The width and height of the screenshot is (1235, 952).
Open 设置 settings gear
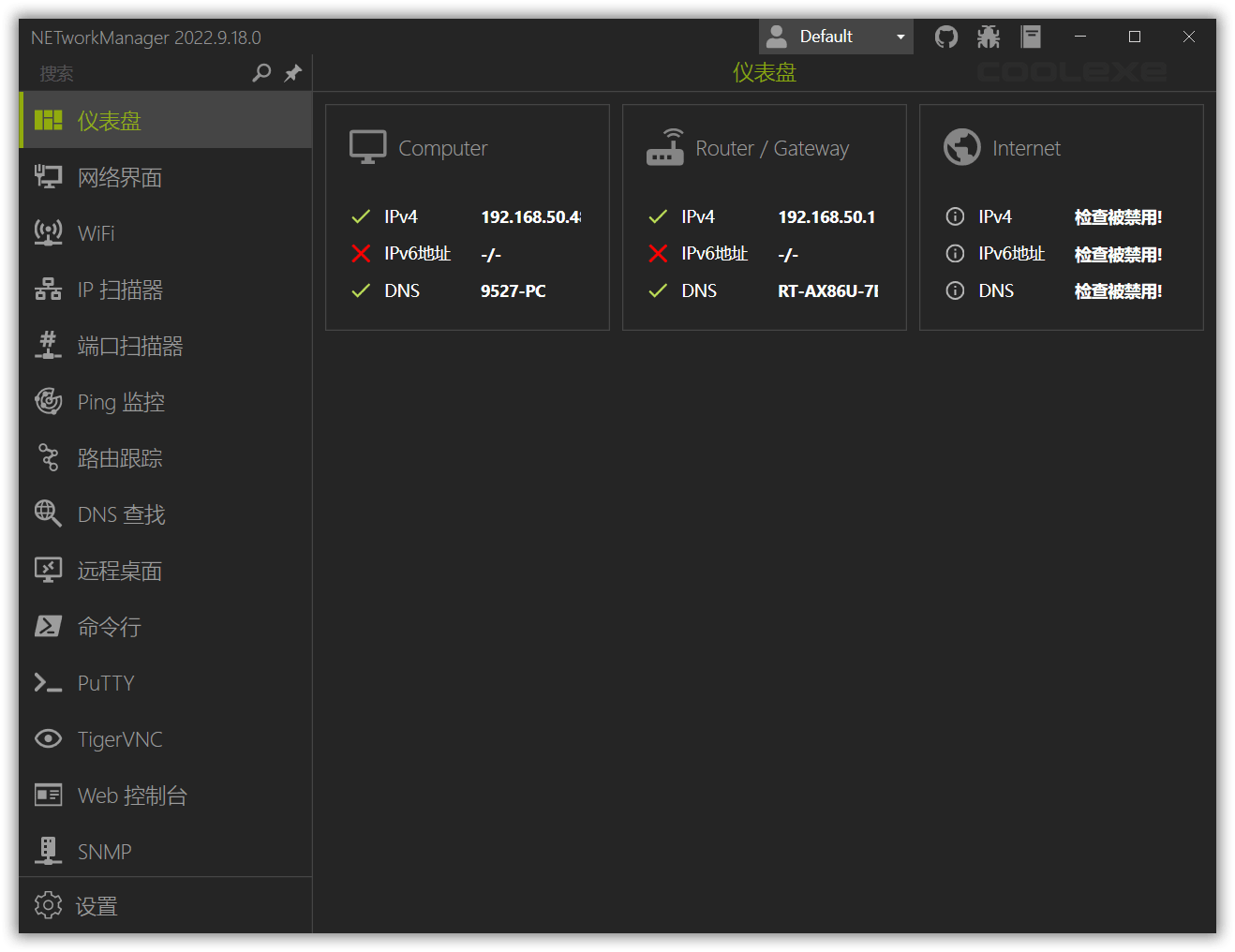(x=48, y=905)
